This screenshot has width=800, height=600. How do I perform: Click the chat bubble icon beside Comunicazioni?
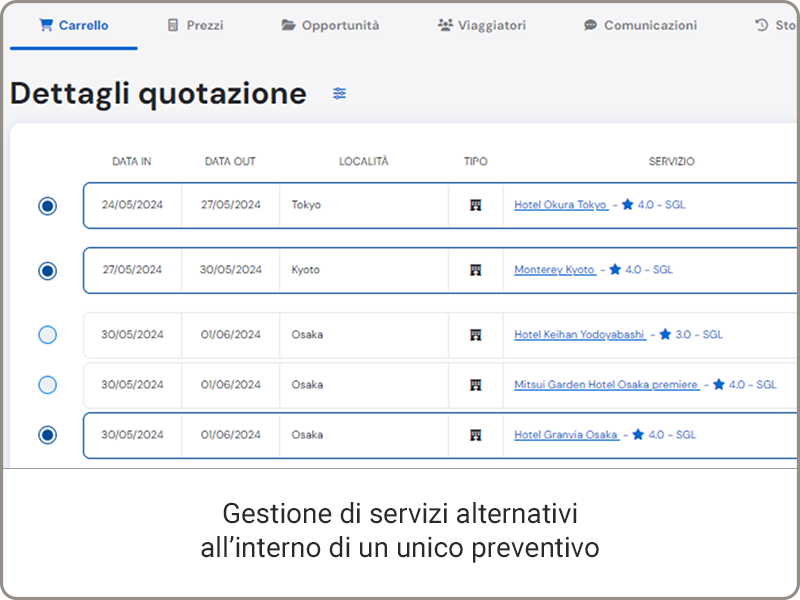[x=590, y=25]
